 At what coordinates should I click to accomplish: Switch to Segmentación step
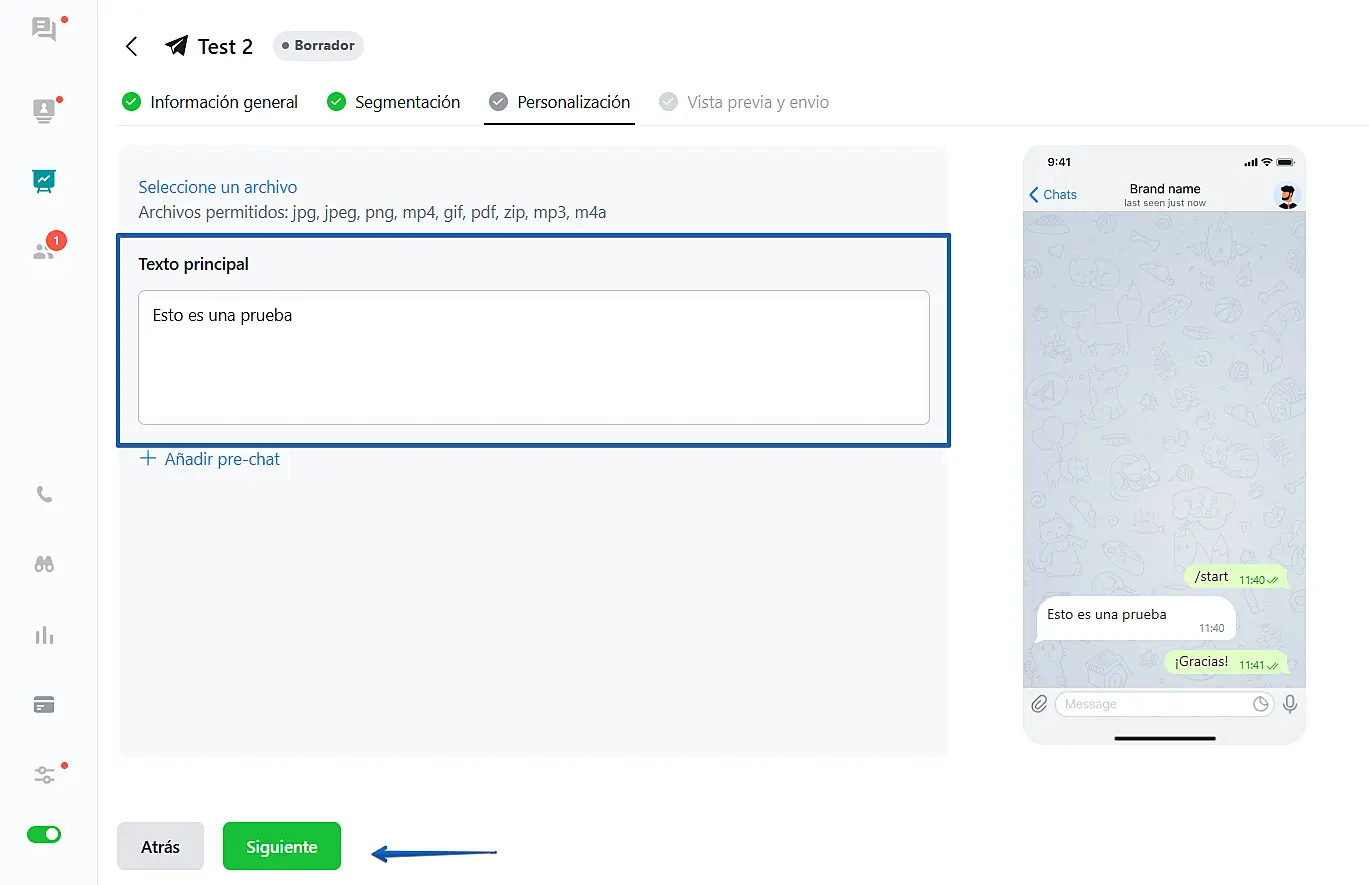tap(394, 102)
